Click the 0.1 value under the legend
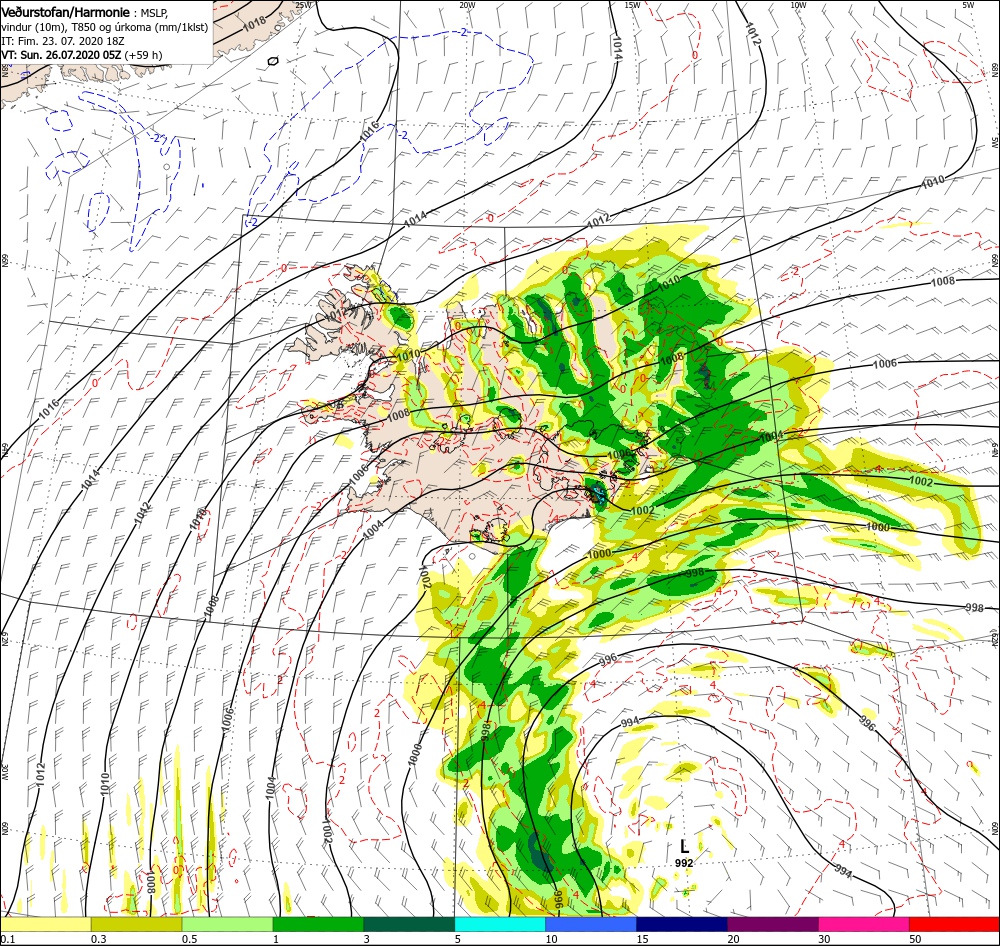 coord(7,939)
